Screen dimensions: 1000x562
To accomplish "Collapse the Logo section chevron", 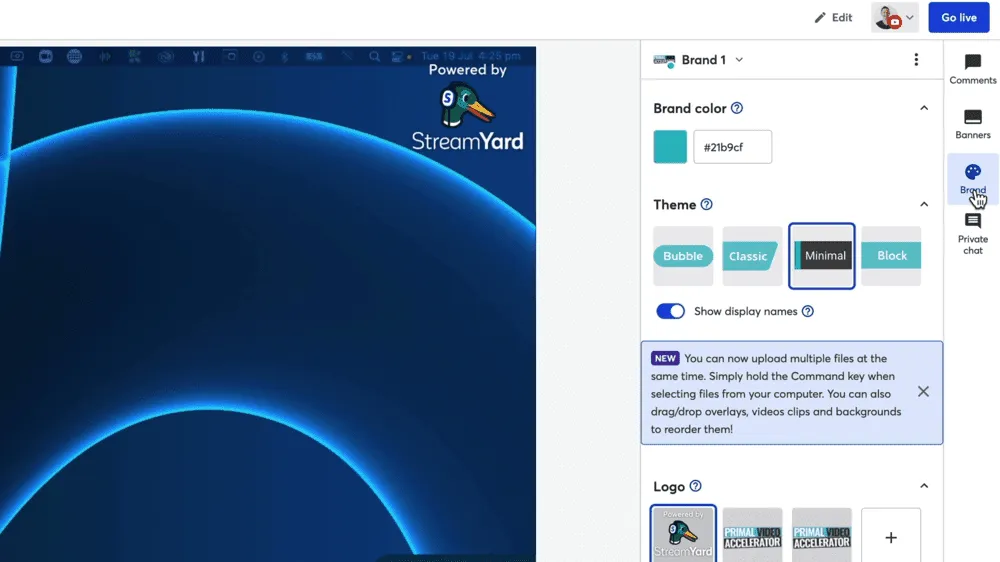I will (924, 487).
